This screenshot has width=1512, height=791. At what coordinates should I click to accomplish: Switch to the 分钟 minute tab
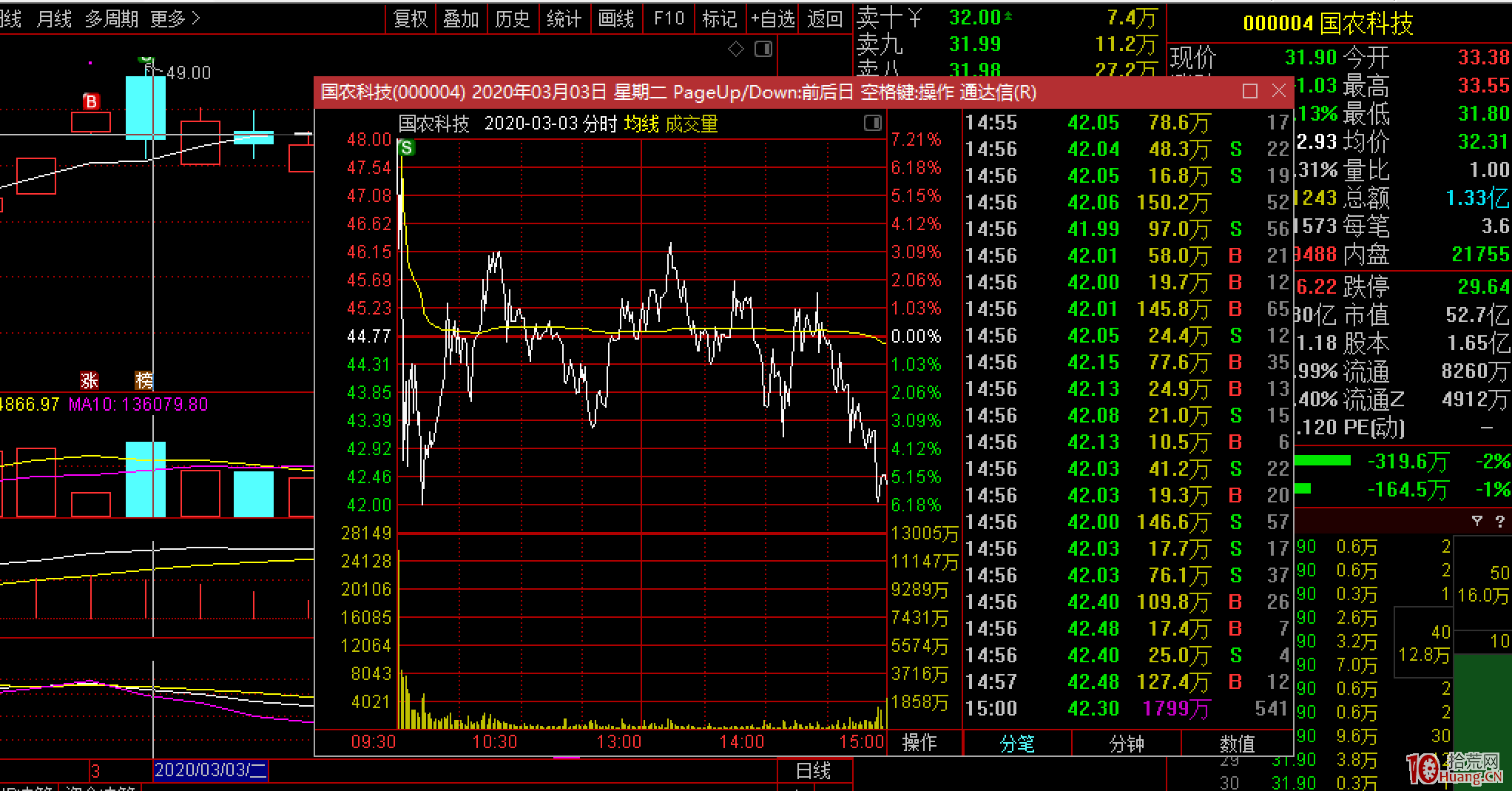[x=1127, y=744]
